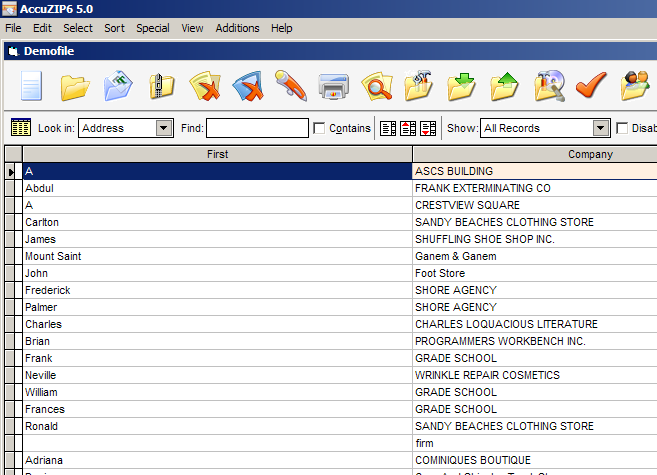The height and width of the screenshot is (475, 657).
Task: Select the Neville cell
Action: 217,375
